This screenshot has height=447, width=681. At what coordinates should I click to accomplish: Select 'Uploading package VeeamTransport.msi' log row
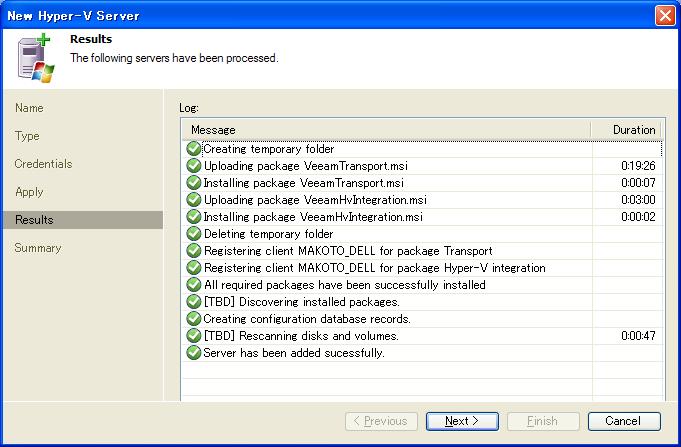tap(423, 166)
